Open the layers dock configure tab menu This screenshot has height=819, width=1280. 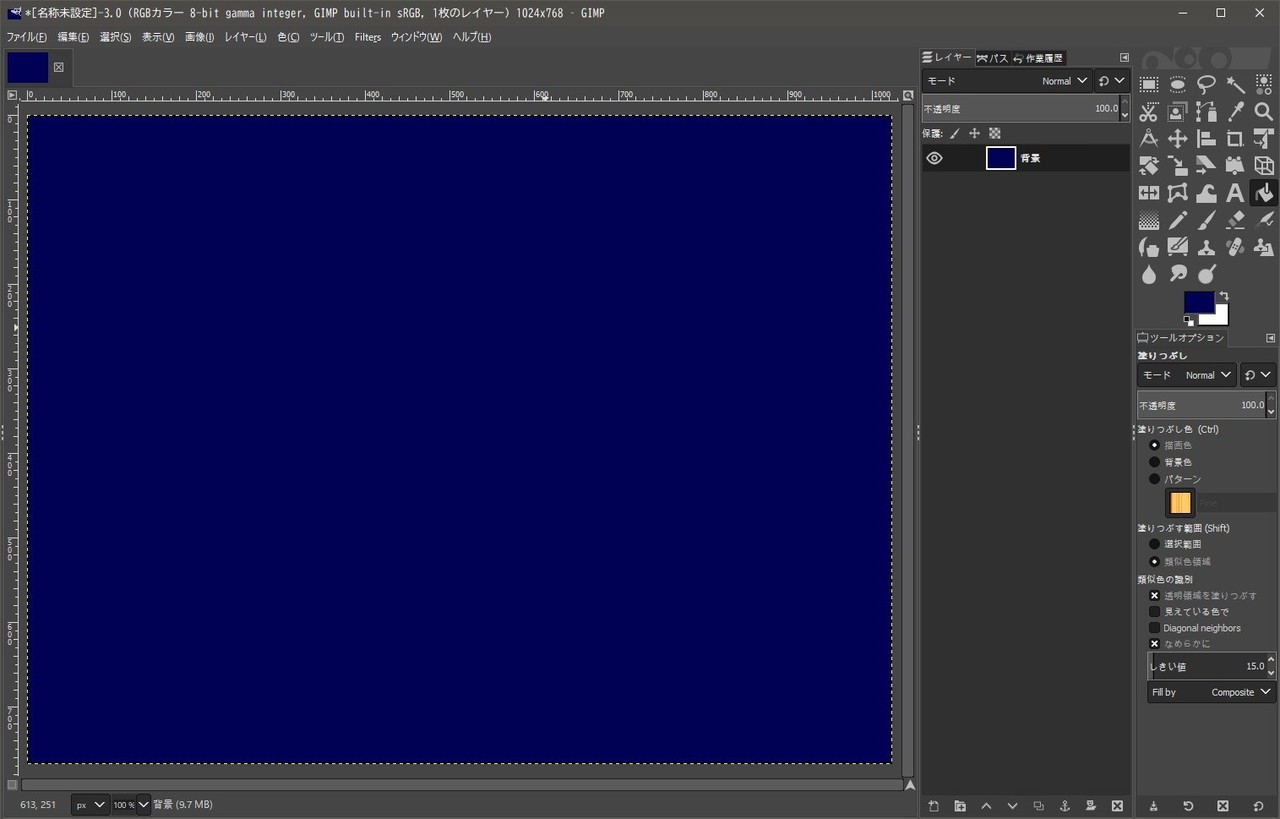click(x=1124, y=58)
